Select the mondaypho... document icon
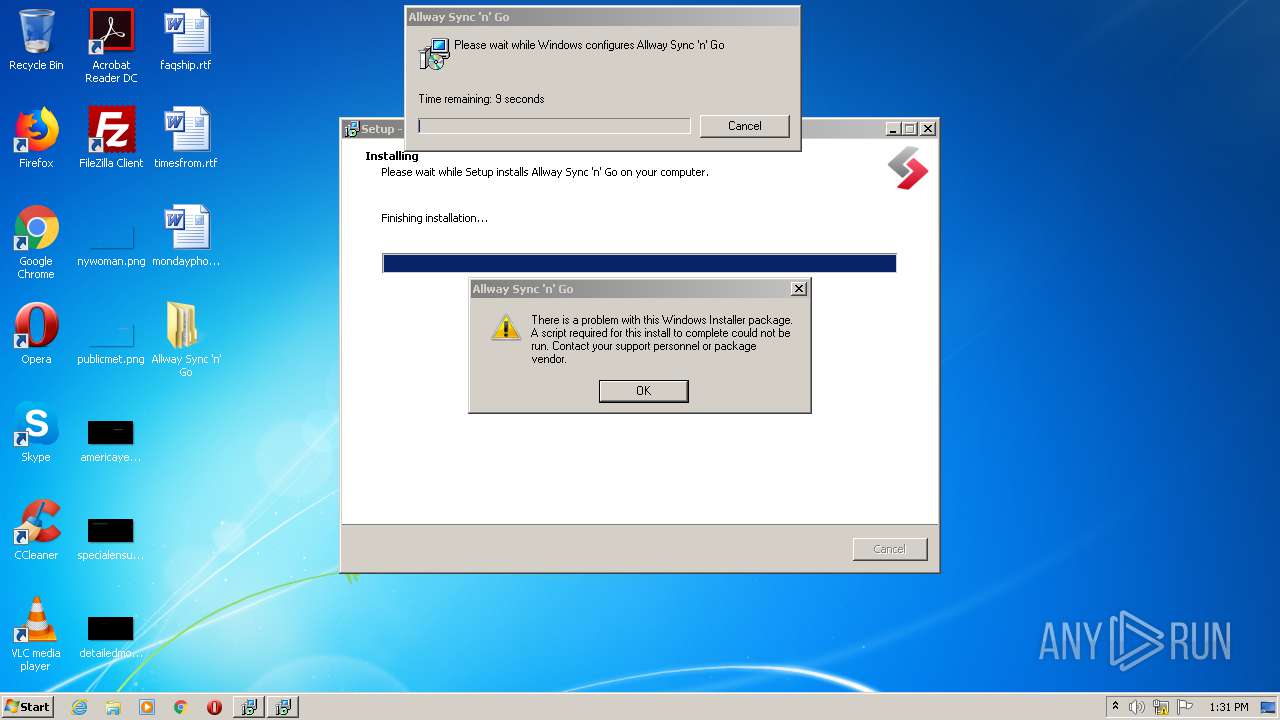1280x720 pixels. point(186,236)
